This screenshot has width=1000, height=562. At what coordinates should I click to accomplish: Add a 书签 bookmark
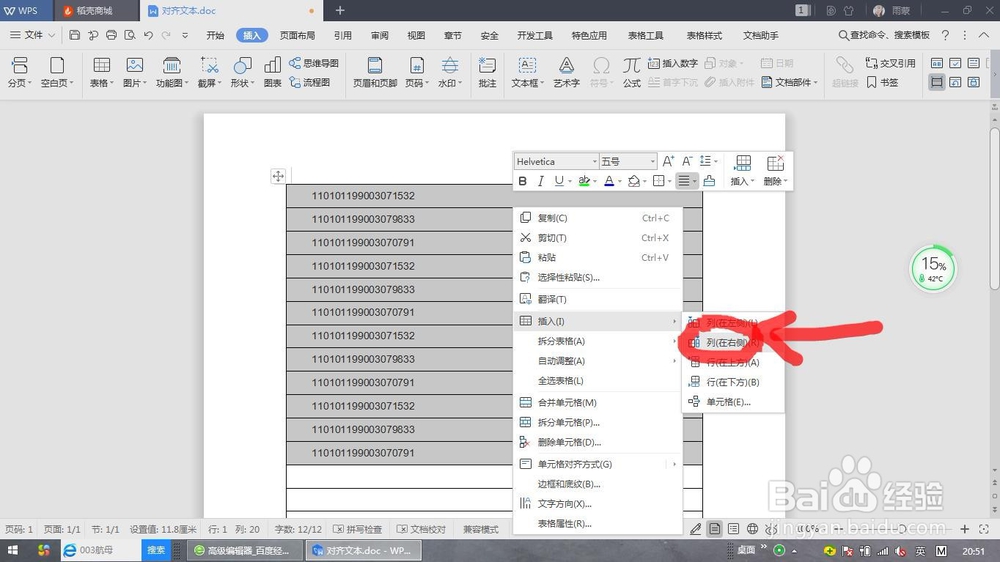[x=883, y=82]
